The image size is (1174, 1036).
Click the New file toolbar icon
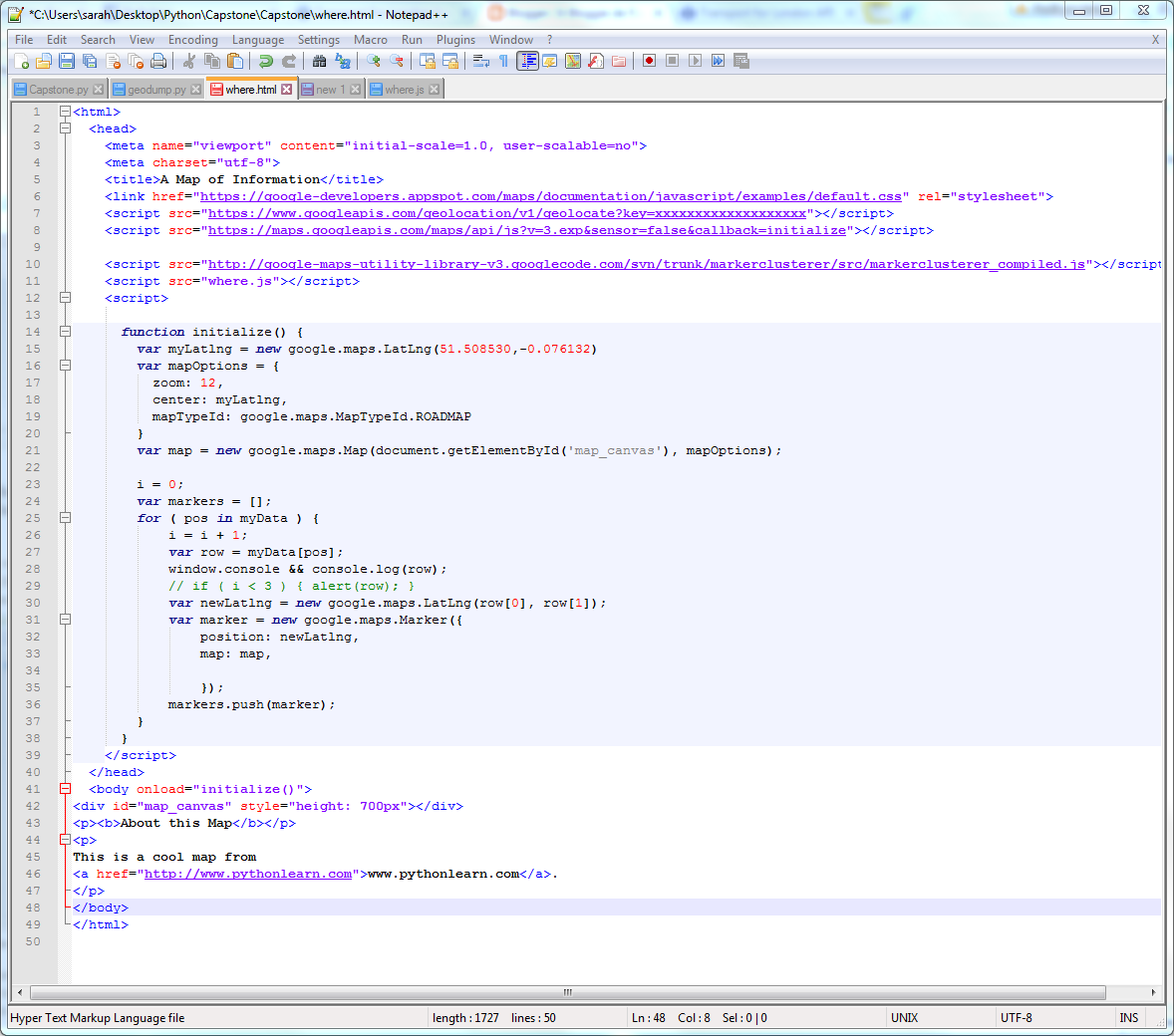click(x=21, y=62)
